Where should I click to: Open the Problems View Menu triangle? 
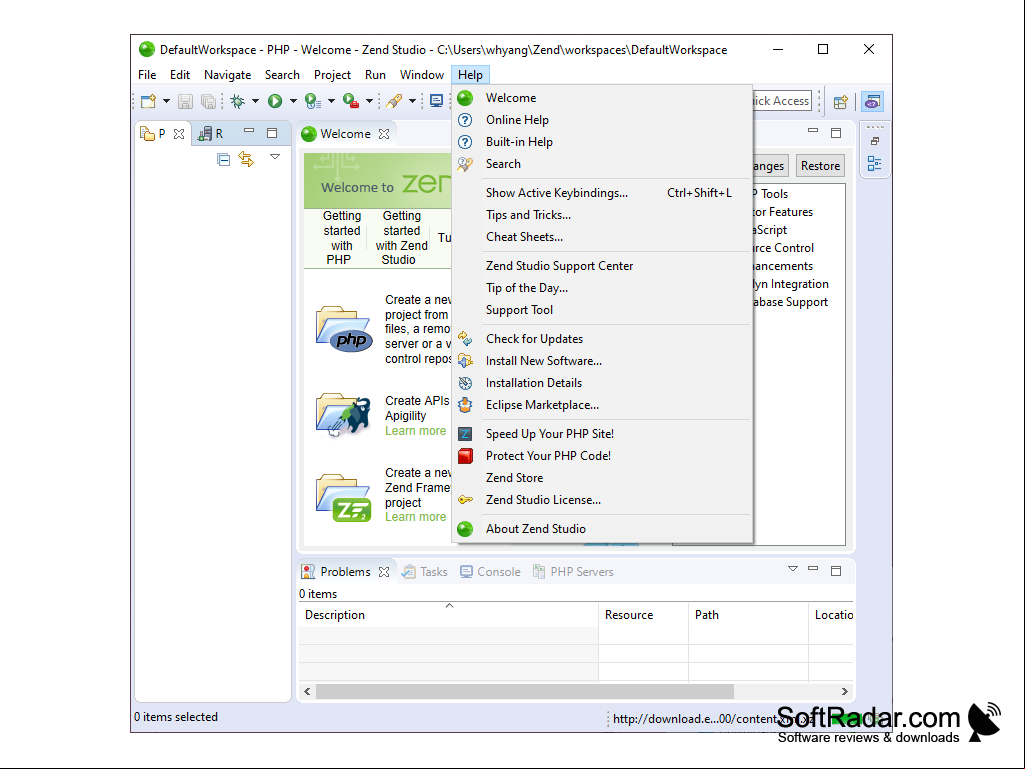point(793,569)
